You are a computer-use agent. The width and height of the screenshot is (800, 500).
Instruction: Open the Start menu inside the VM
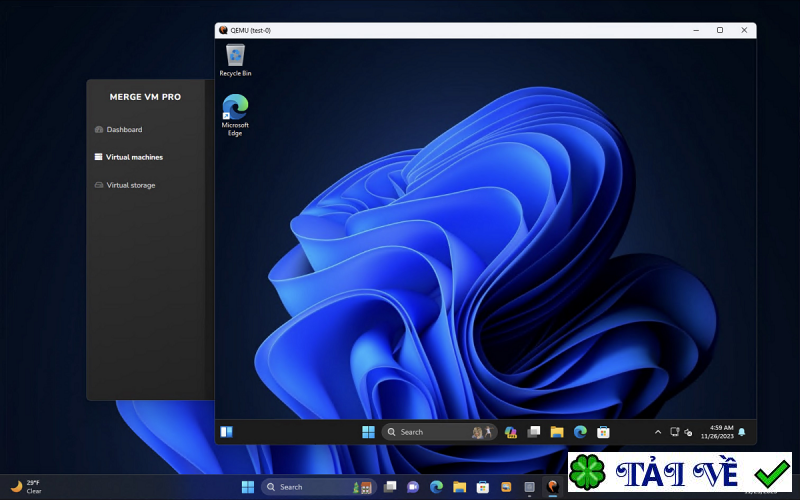368,432
